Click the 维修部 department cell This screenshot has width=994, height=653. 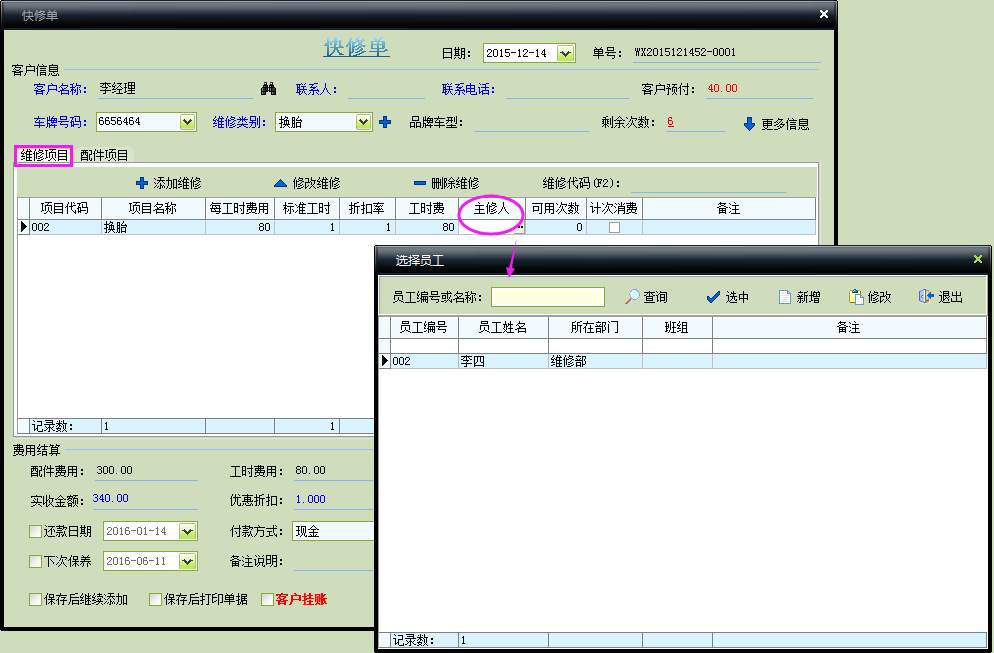[595, 361]
